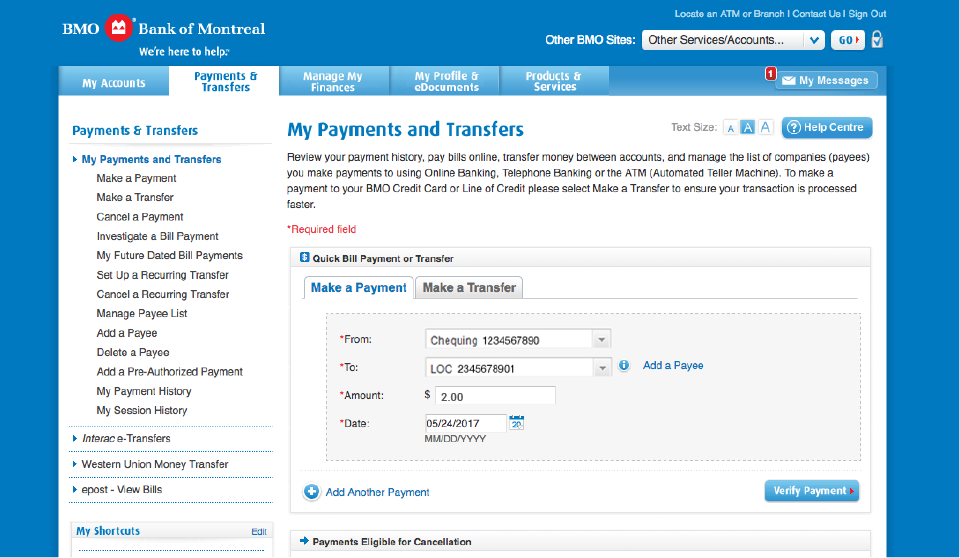Open Cancel a Recurring Transfer
Viewport: 960px width, 558px height.
click(x=163, y=294)
